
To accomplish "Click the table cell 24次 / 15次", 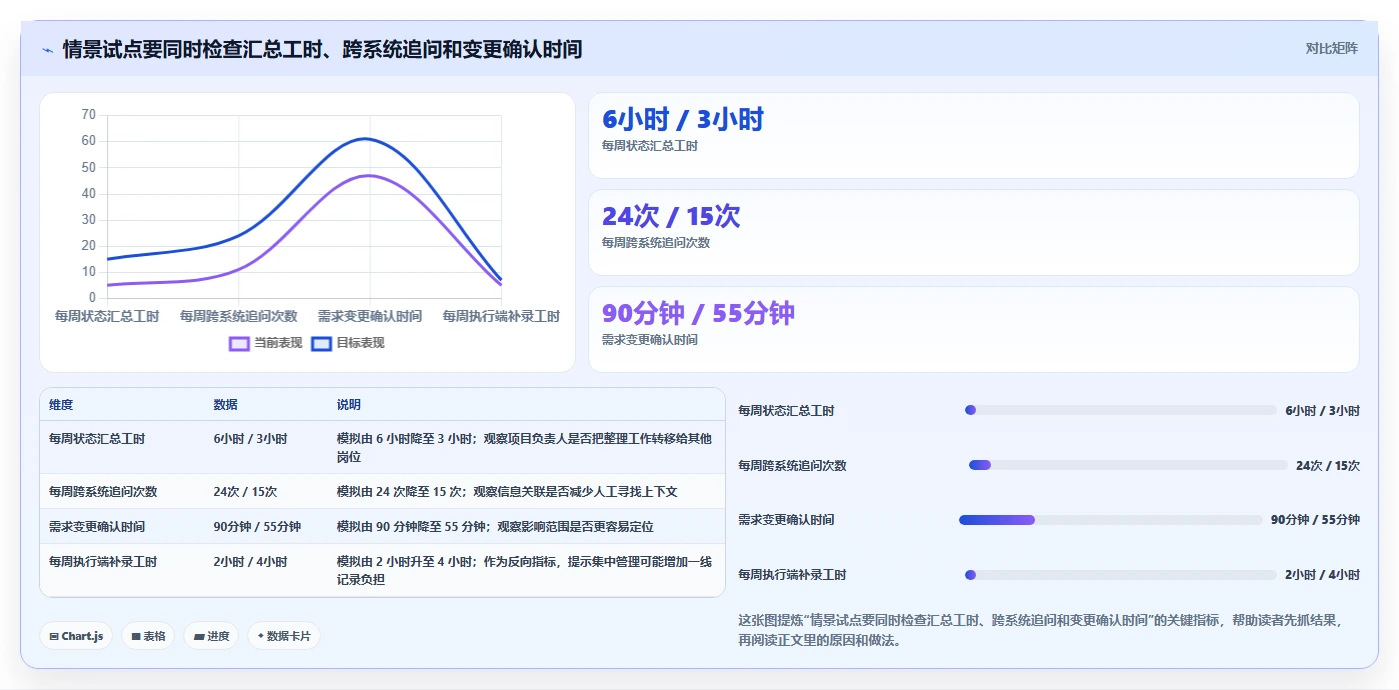I will (x=245, y=492).
